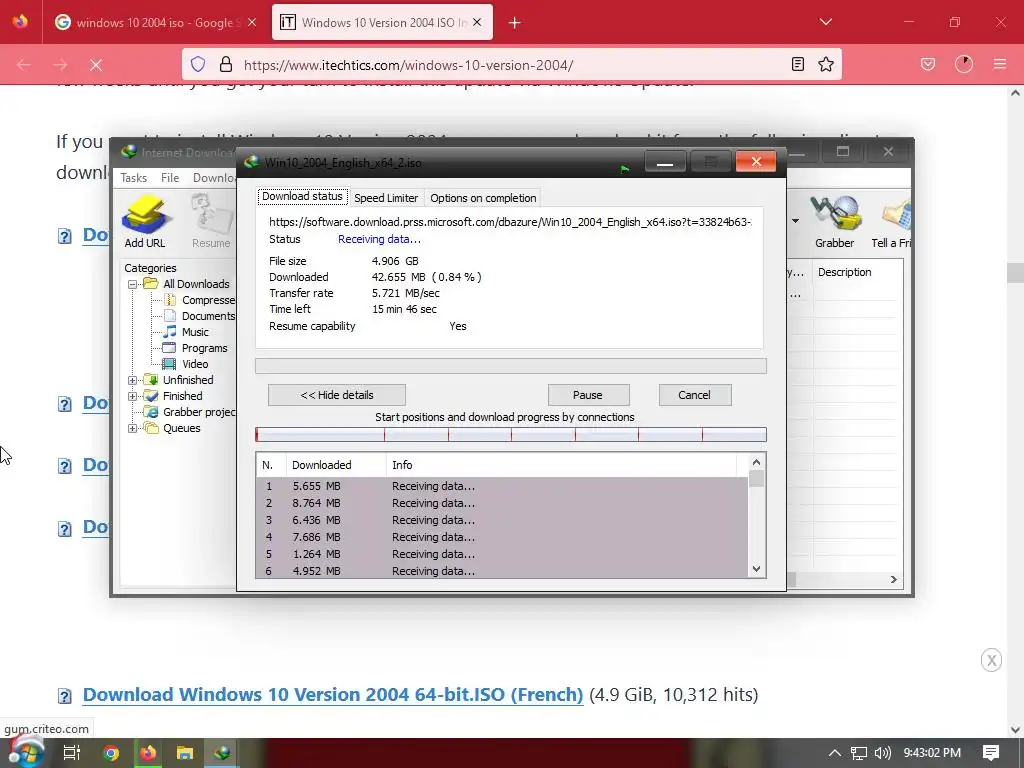
Task: Select connection row 2 with 8.764 MB
Action: pyautogui.click(x=502, y=503)
